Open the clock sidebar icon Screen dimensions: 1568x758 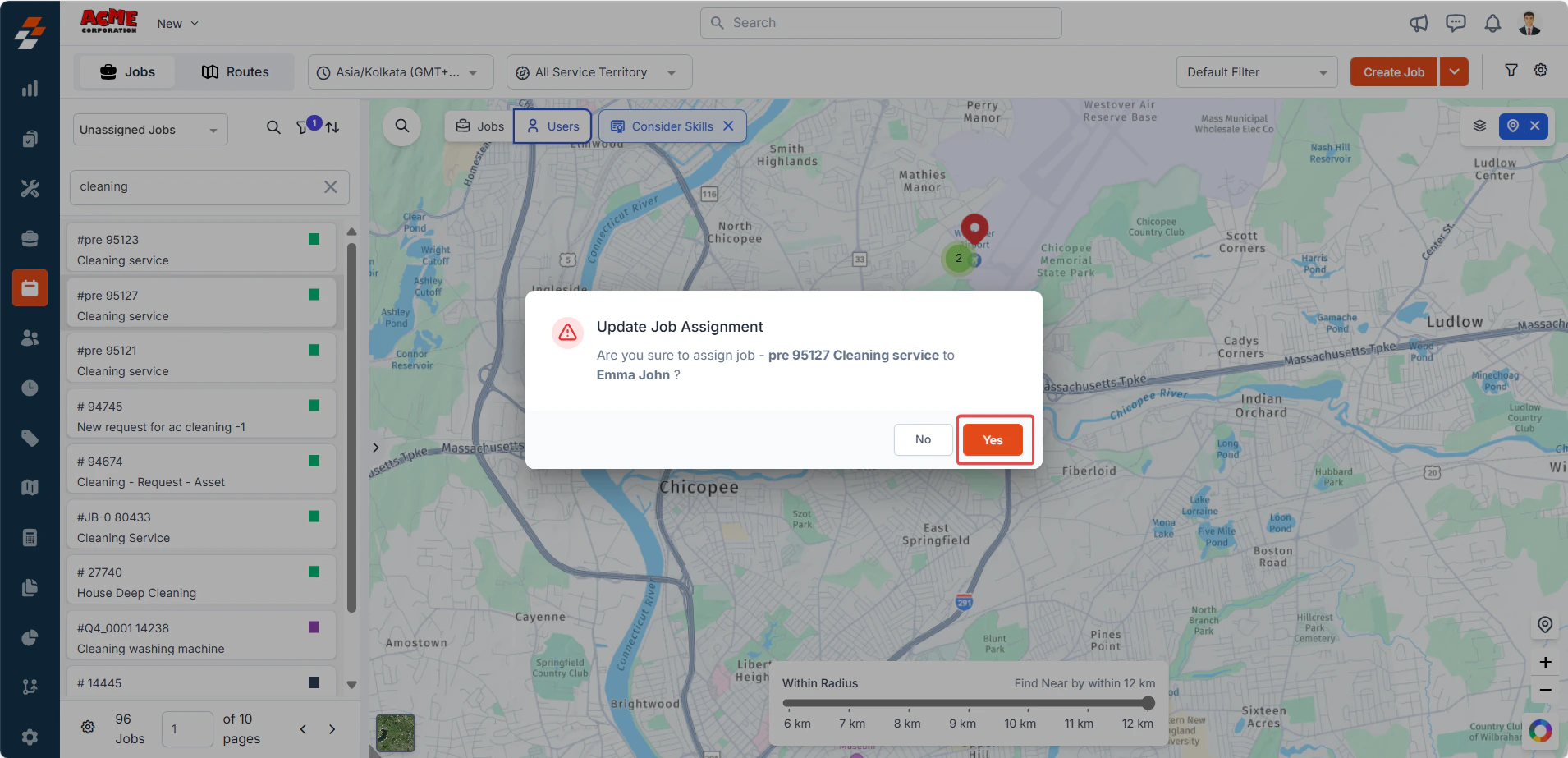coord(30,388)
